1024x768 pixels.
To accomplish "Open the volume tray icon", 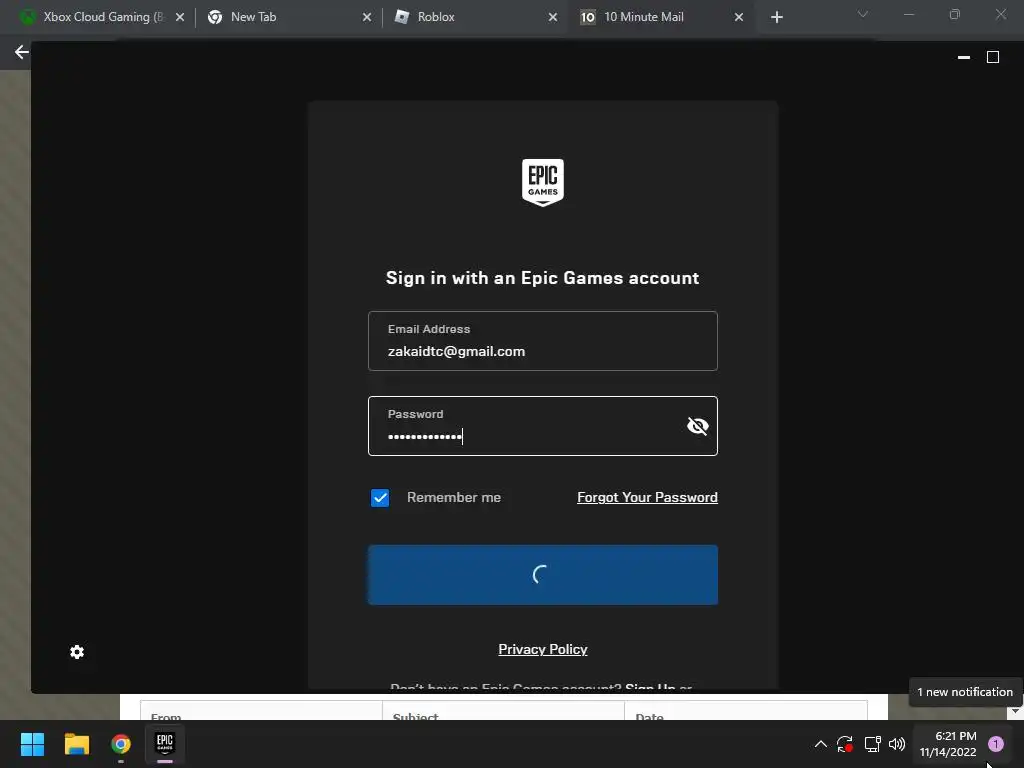I will pyautogui.click(x=897, y=744).
